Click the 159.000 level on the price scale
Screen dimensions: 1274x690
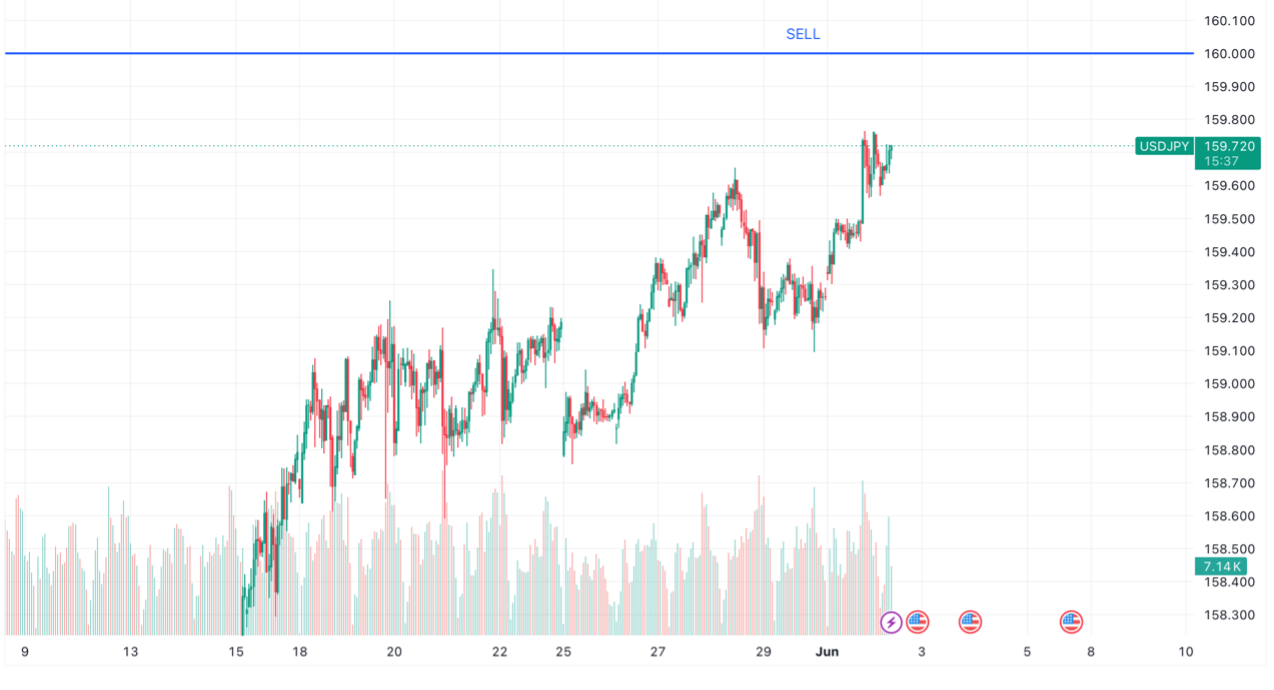(x=1229, y=384)
